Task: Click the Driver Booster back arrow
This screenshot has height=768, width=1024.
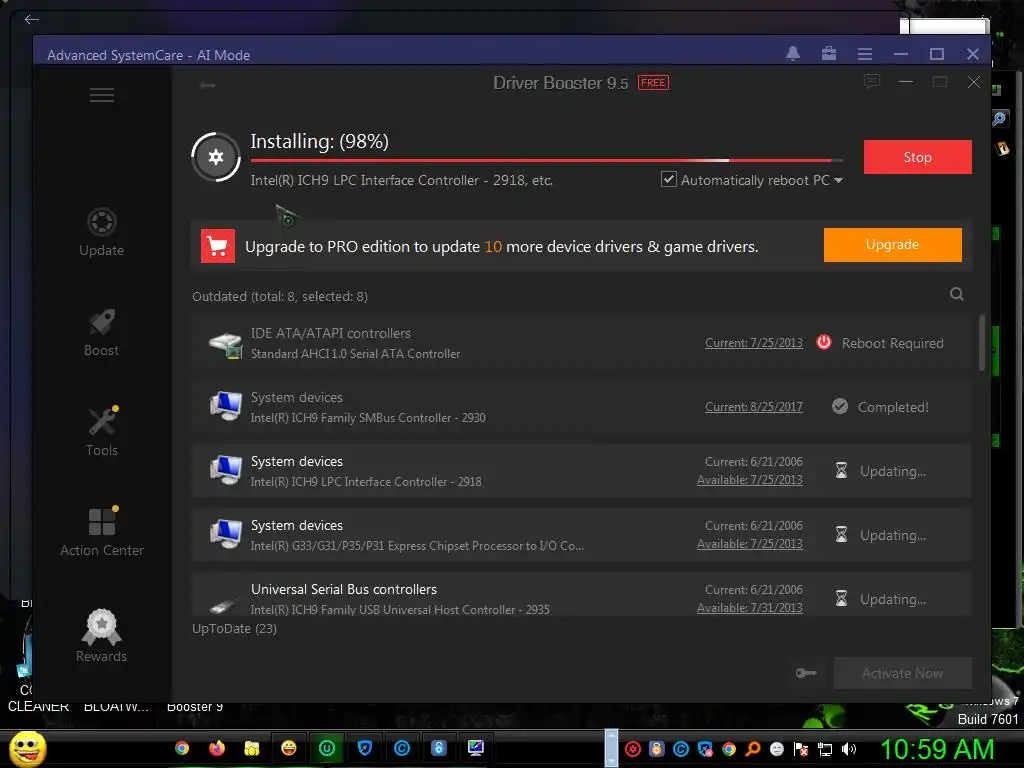Action: (208, 85)
